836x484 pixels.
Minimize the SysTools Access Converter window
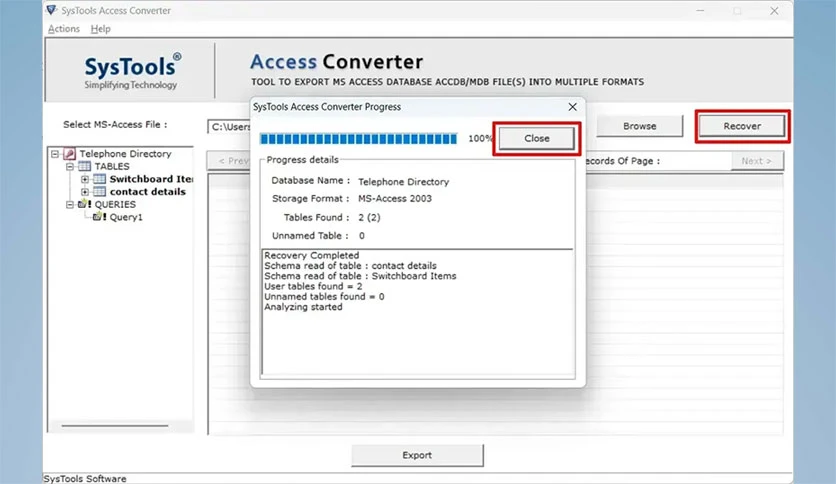(x=700, y=11)
